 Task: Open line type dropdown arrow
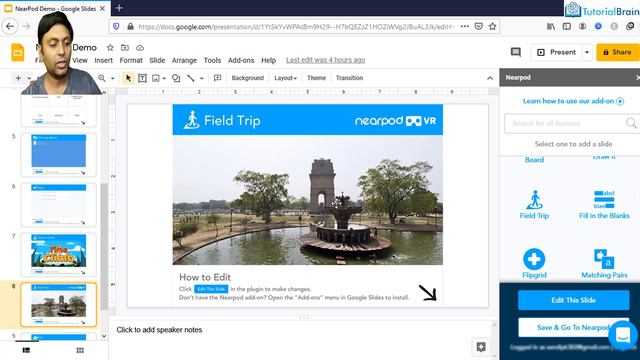(202, 78)
